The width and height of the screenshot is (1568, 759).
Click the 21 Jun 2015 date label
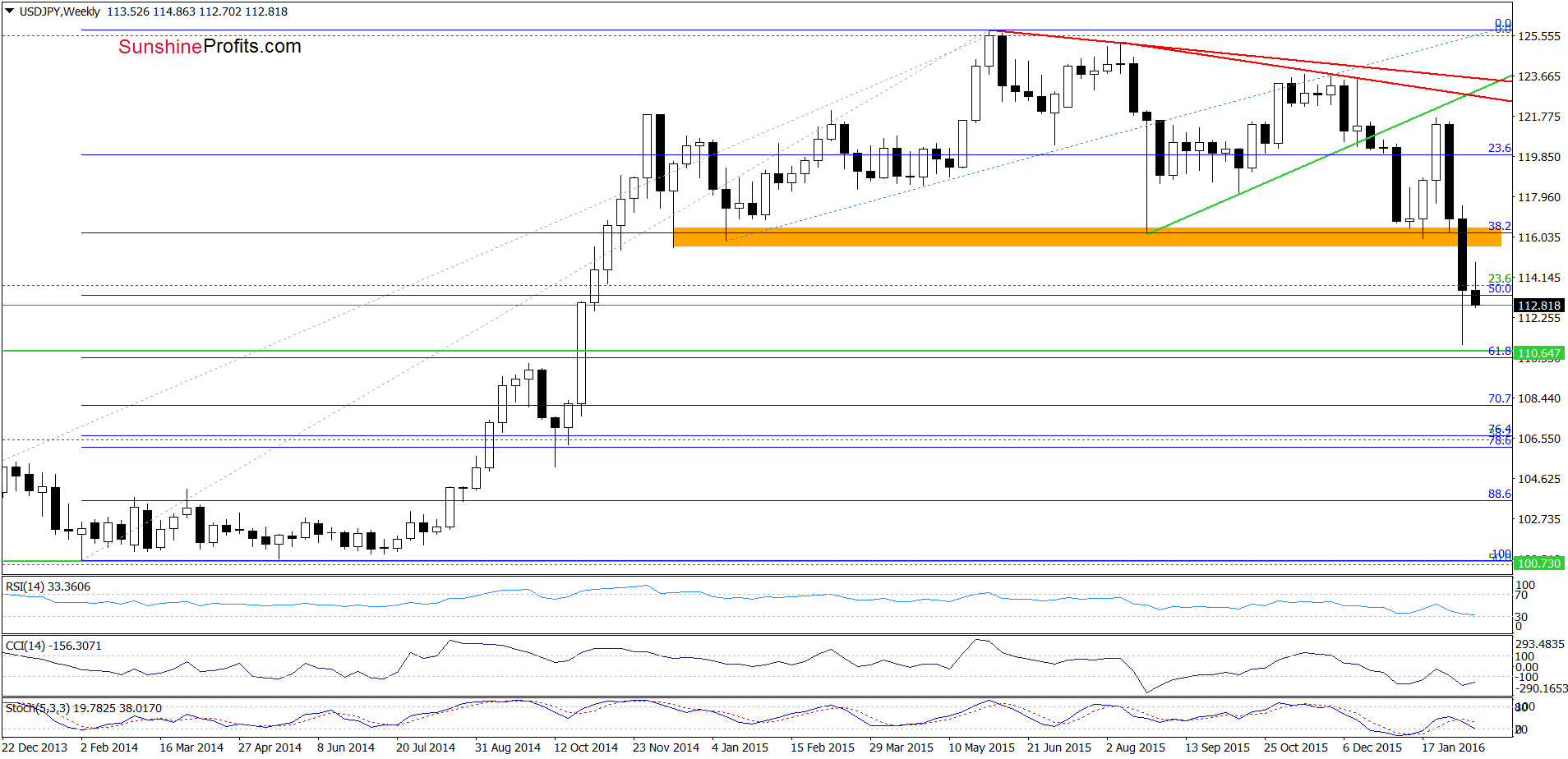pos(1059,747)
